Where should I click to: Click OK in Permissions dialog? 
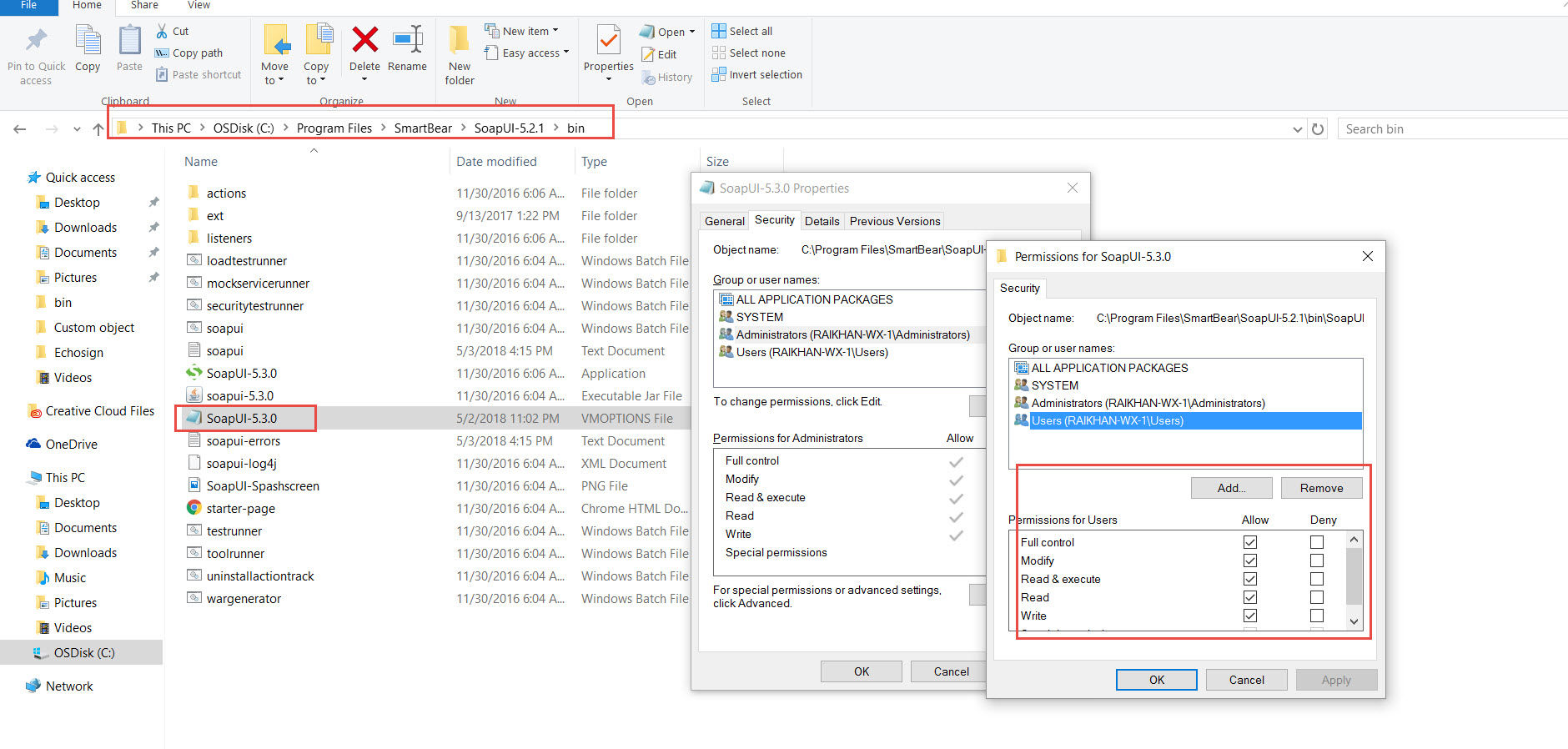pyautogui.click(x=1157, y=680)
